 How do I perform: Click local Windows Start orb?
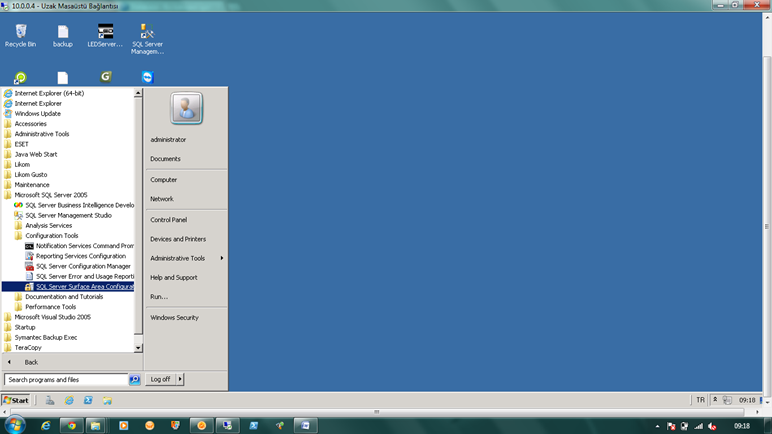coord(15,426)
